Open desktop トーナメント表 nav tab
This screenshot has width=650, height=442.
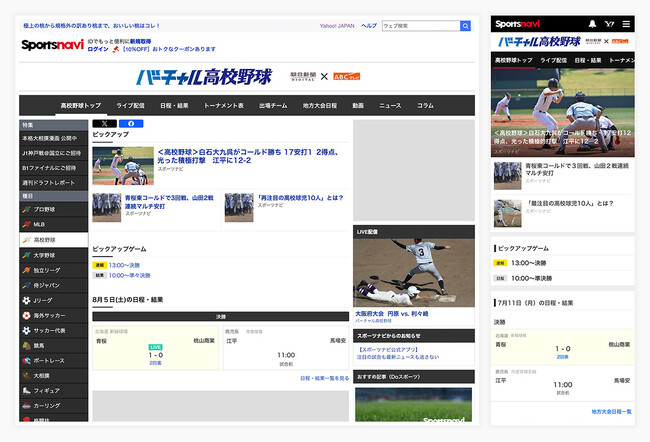tap(224, 106)
